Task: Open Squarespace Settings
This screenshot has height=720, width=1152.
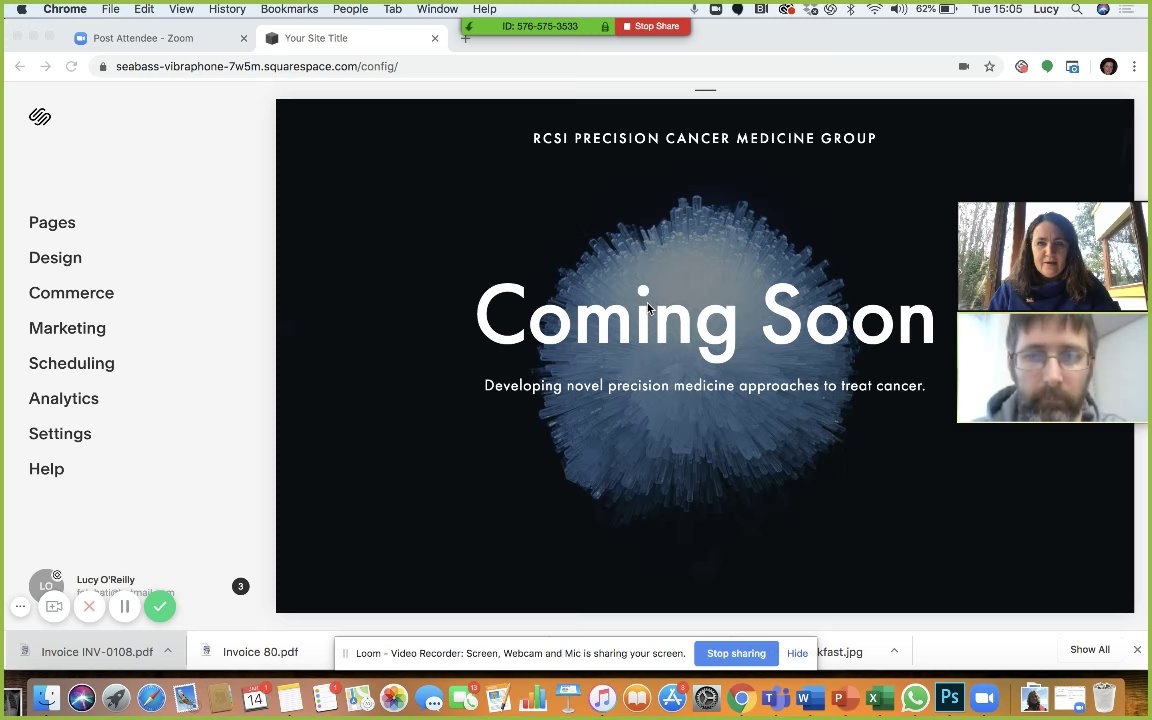Action: (60, 434)
